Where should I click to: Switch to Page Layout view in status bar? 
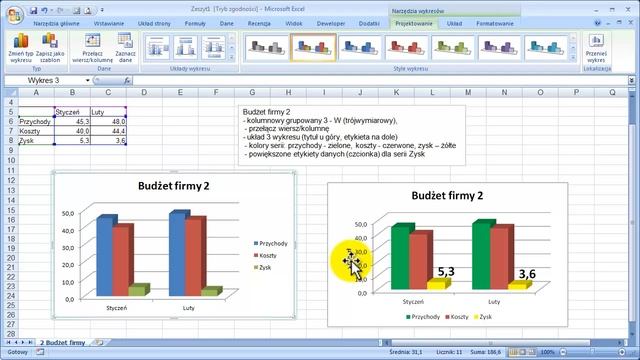pyautogui.click(x=522, y=352)
